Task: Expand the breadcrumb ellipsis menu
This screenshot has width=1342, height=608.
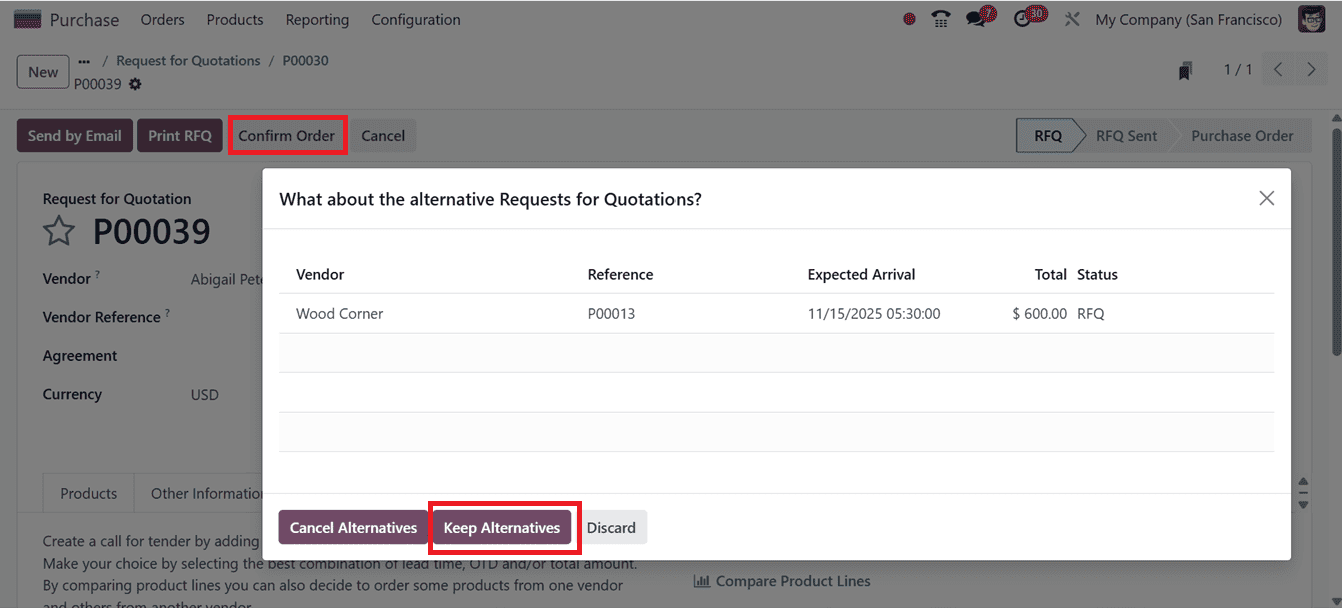Action: pos(84,60)
